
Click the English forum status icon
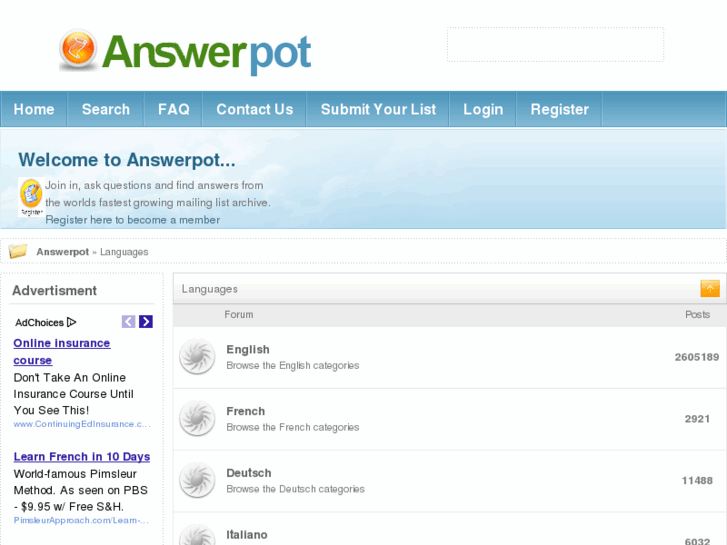pyautogui.click(x=198, y=357)
